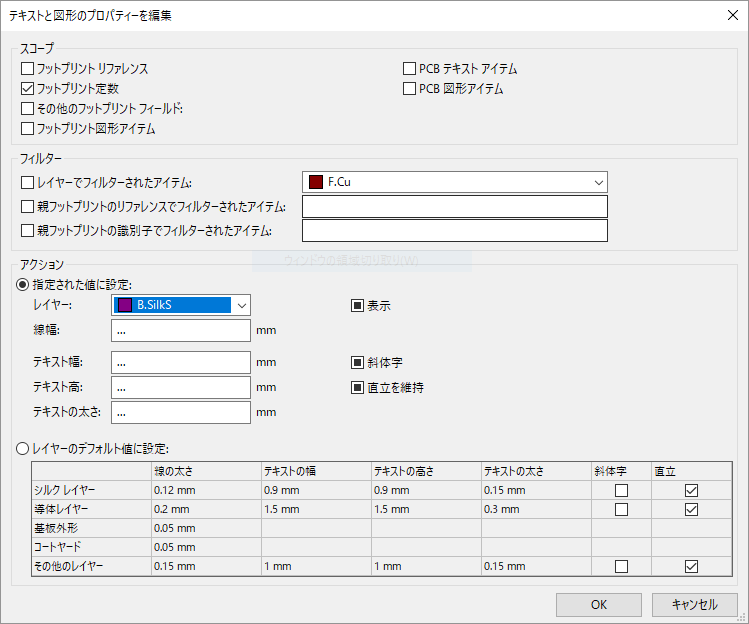Click the テキストの太さ input field

pos(181,412)
